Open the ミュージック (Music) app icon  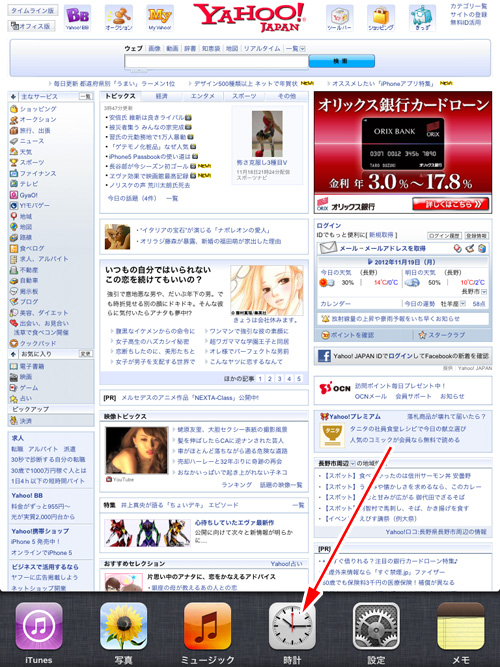point(208,625)
